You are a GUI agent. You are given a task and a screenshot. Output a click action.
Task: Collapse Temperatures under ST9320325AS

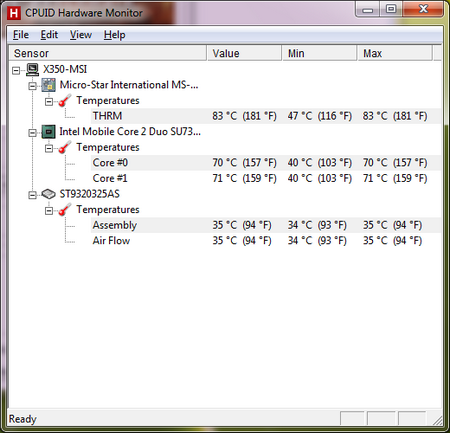pyautogui.click(x=49, y=211)
